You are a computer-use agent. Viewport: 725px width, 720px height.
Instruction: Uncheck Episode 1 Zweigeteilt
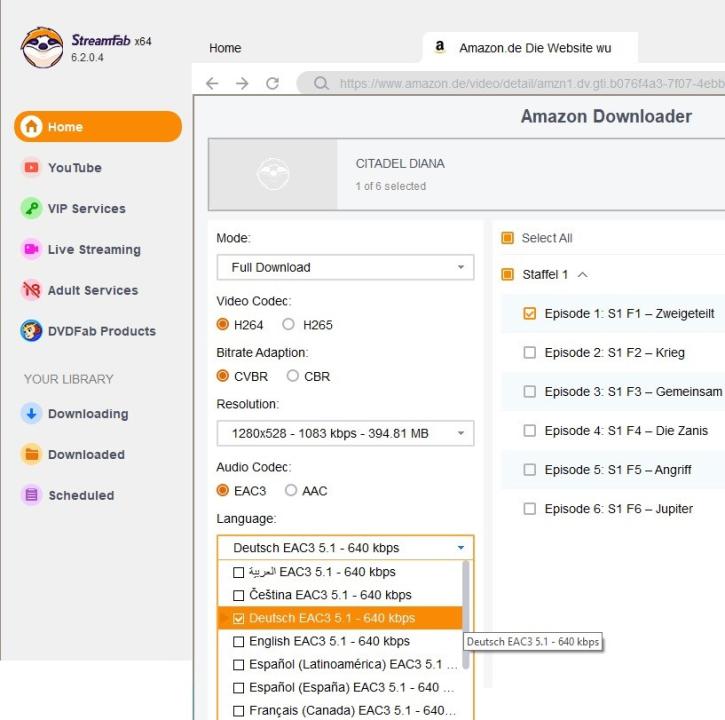click(529, 314)
